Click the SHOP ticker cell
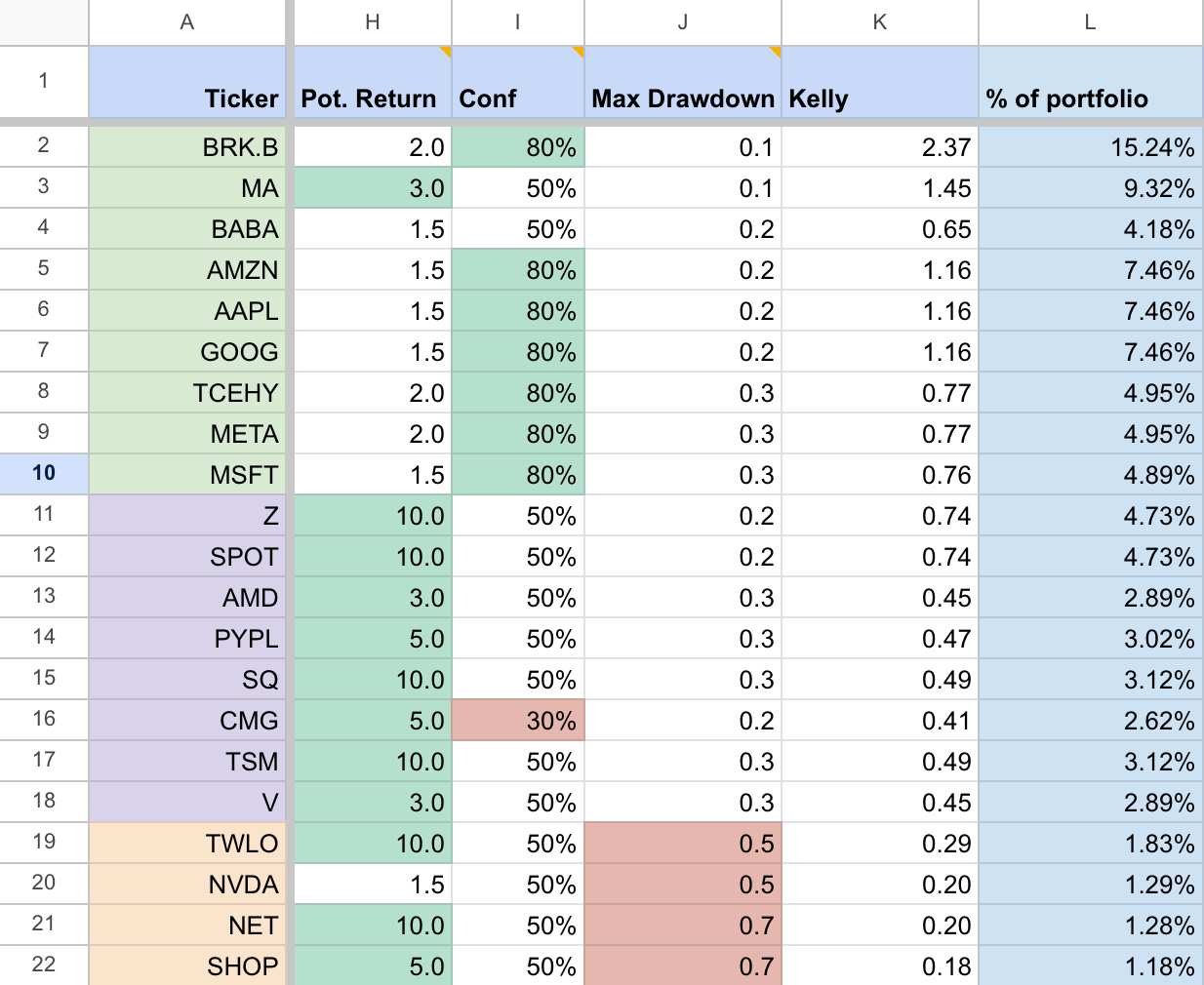Image resolution: width=1204 pixels, height=985 pixels. tap(187, 965)
